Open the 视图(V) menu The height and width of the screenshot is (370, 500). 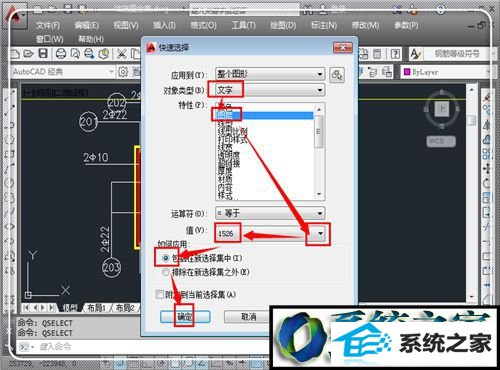click(x=126, y=25)
